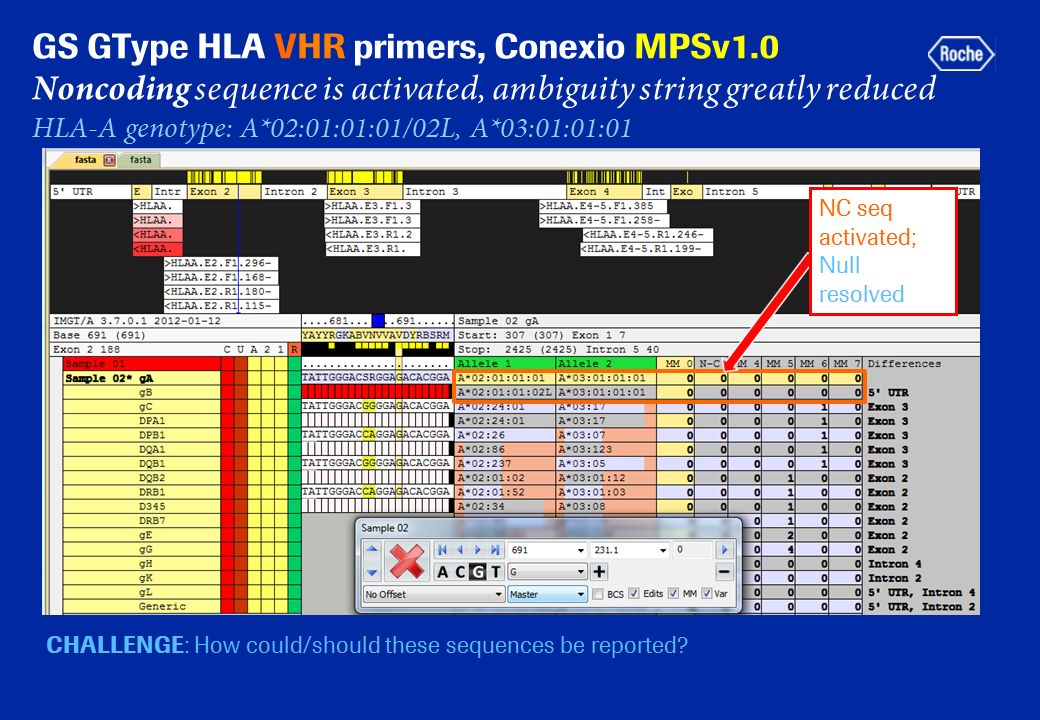1040x720 pixels.
Task: Click the plus button beside base dropdown
Action: click(599, 571)
